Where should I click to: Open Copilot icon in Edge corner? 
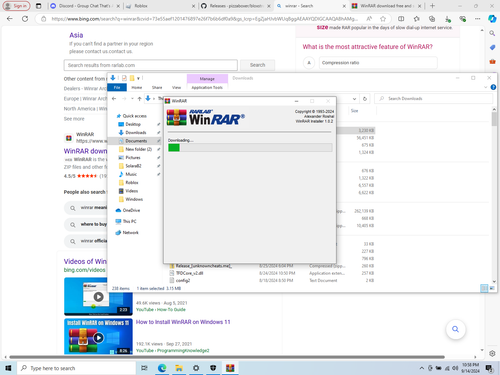click(x=492, y=19)
